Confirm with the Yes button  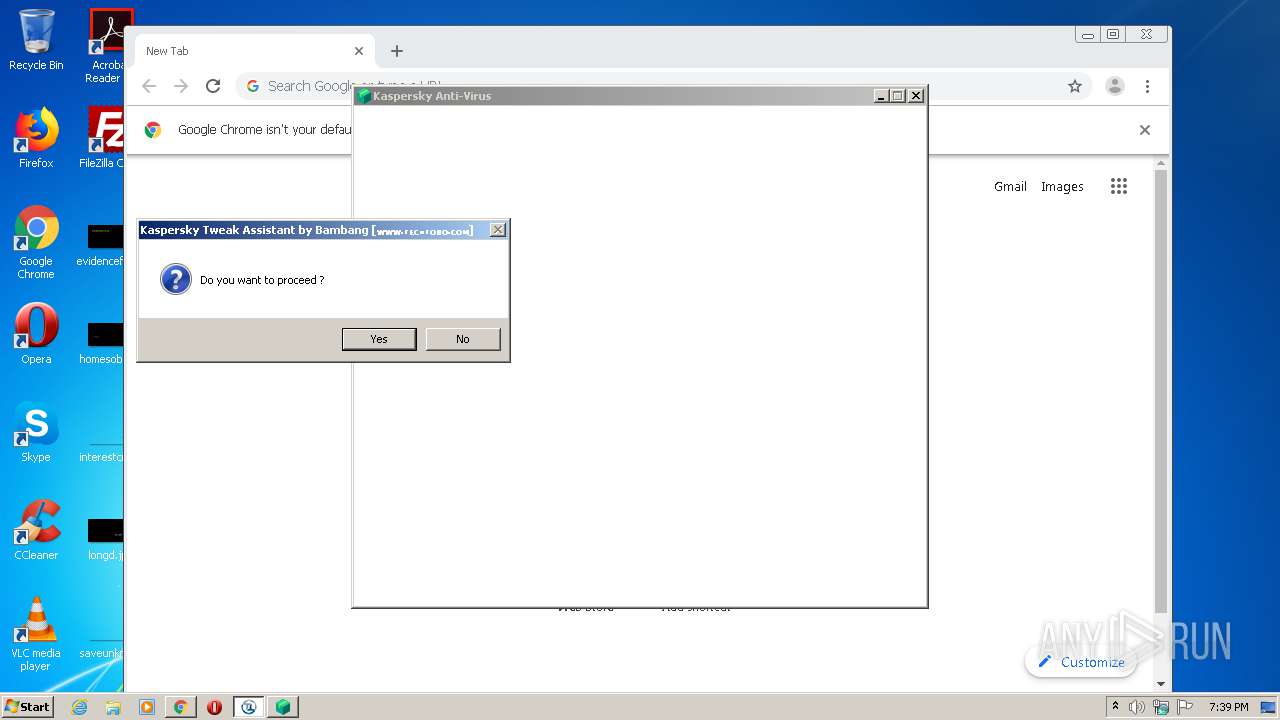click(379, 339)
